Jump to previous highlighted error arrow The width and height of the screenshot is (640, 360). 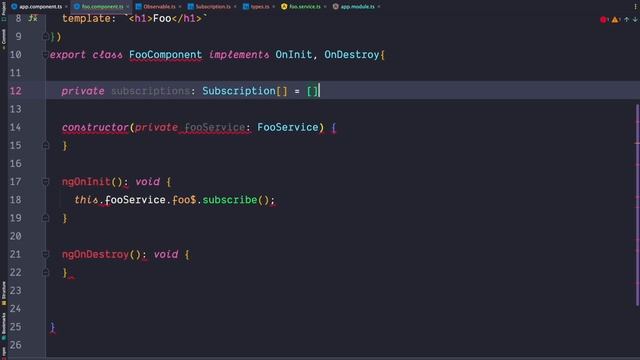[x=627, y=19]
